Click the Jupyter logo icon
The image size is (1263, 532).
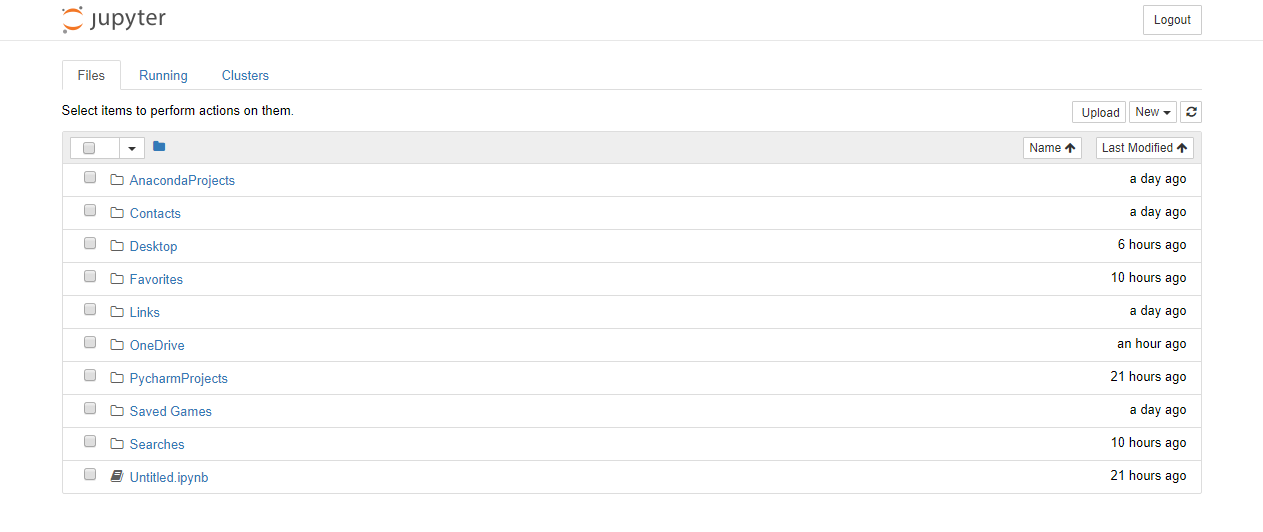point(72,19)
